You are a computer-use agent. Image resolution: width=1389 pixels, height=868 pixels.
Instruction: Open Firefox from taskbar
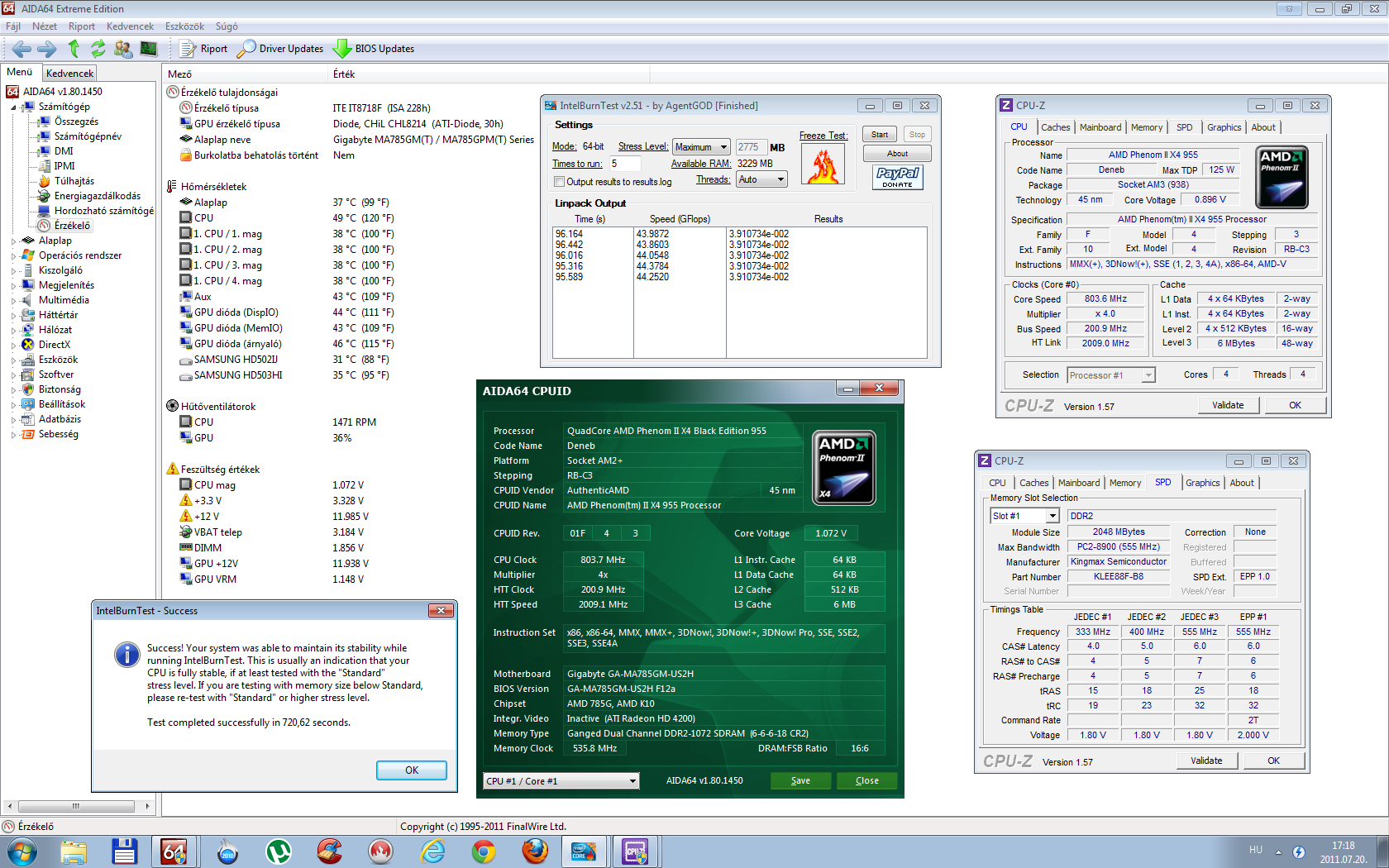(x=535, y=851)
